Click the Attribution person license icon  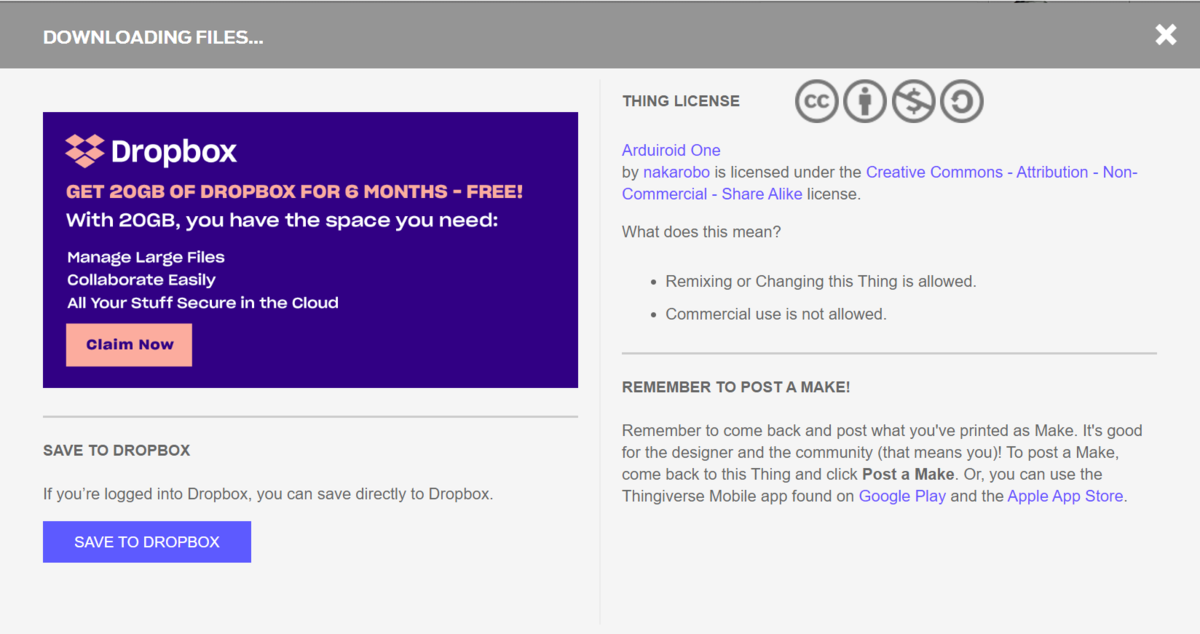(865, 101)
